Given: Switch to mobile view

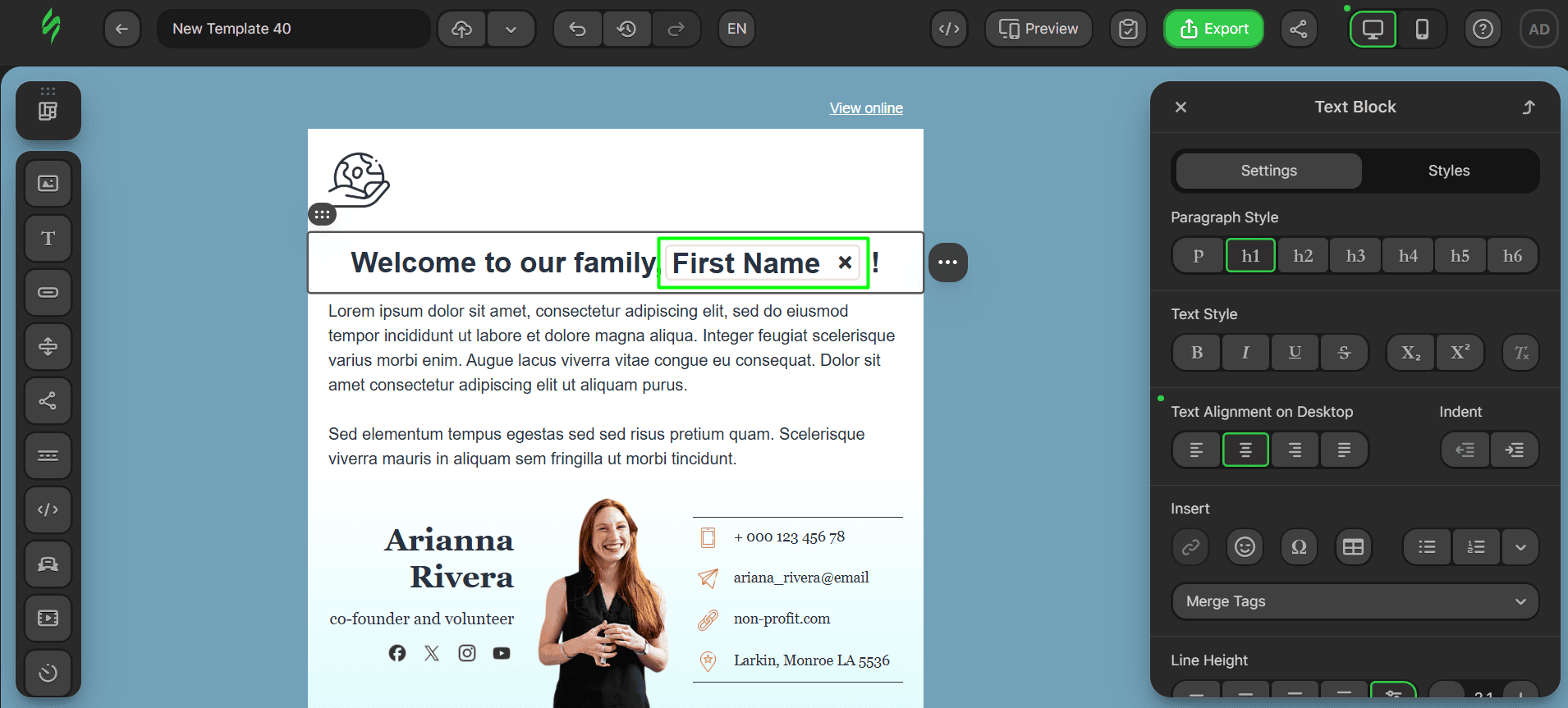Looking at the screenshot, I should 1422,29.
